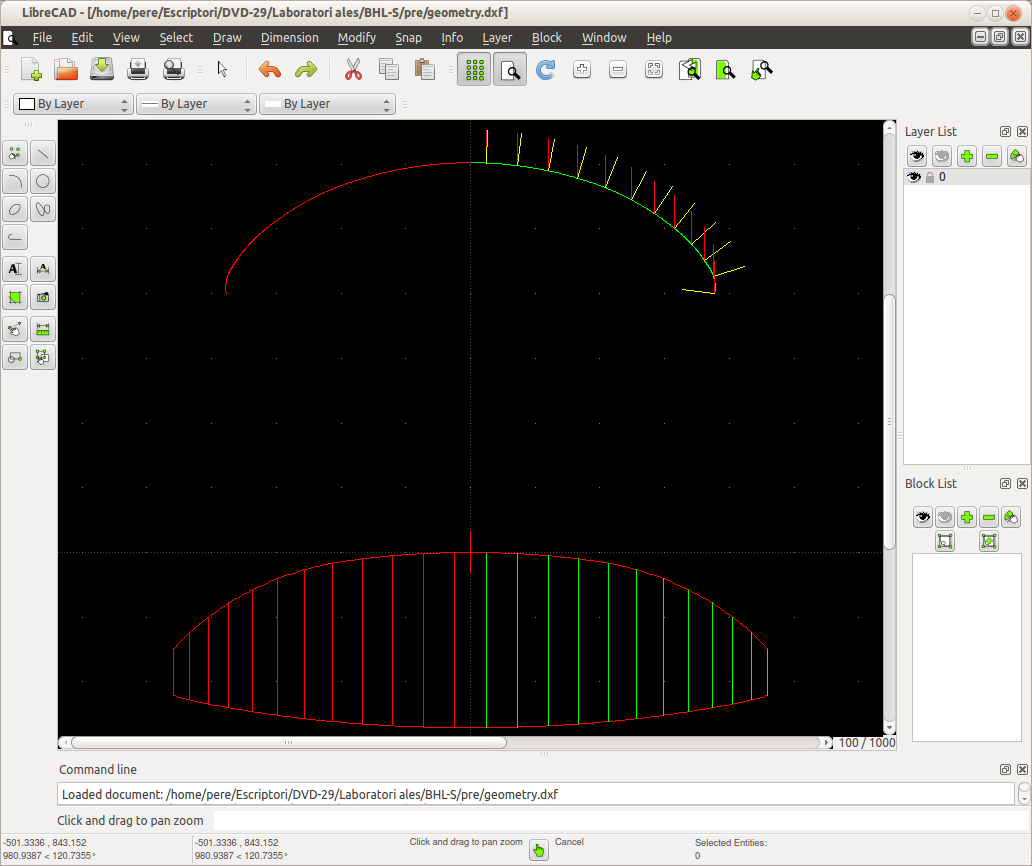Image resolution: width=1032 pixels, height=866 pixels.
Task: Open the Polylines tool in the left toolbox
Action: (15, 237)
